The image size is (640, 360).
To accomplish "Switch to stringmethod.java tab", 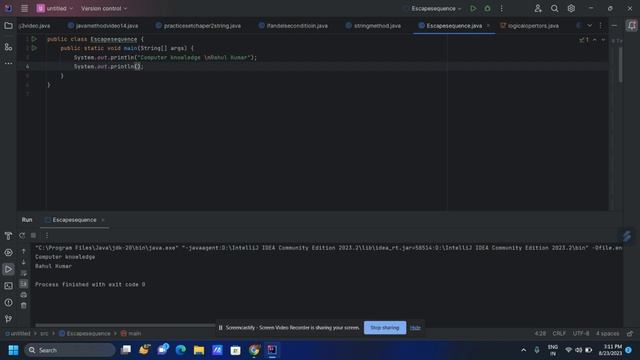I will [x=373, y=26].
